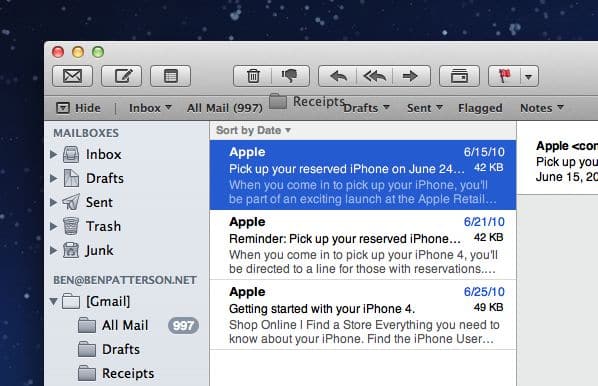Image resolution: width=598 pixels, height=386 pixels.
Task: Click the BEN@BENPATTERSON.NET account header
Action: coord(125,280)
